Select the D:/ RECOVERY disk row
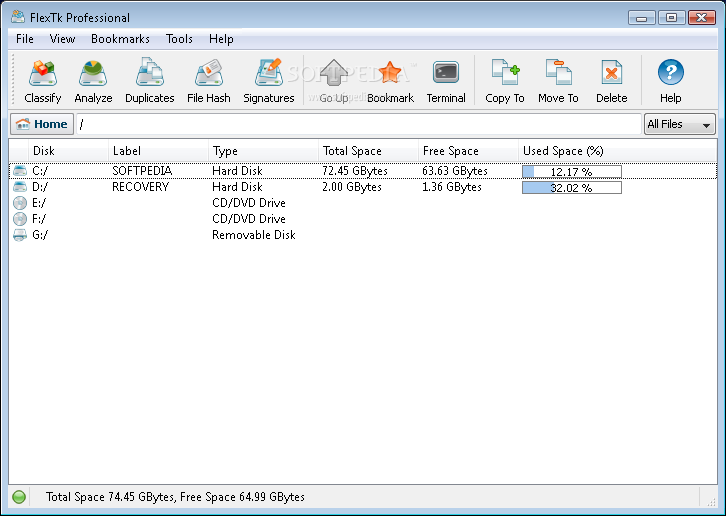The image size is (726, 516). [140, 187]
